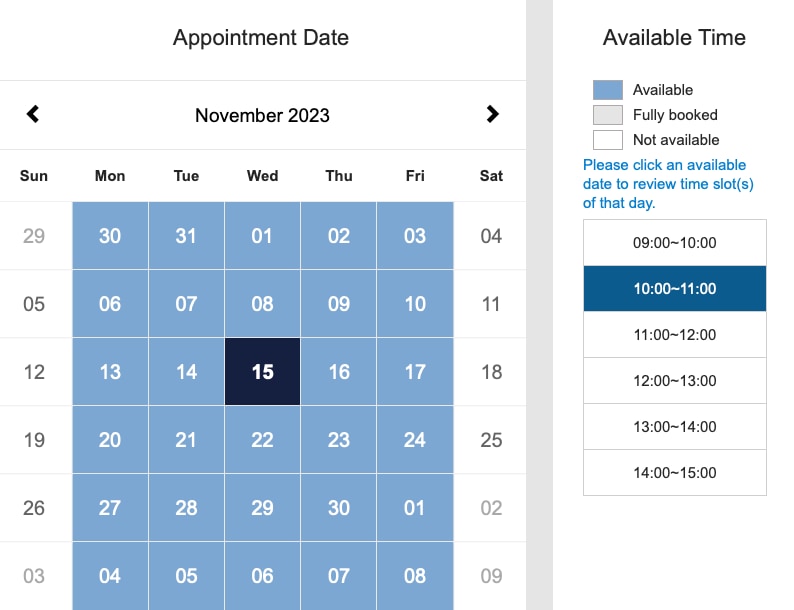
Task: Choose the 13:00~14:00 time slot
Action: [x=674, y=427]
